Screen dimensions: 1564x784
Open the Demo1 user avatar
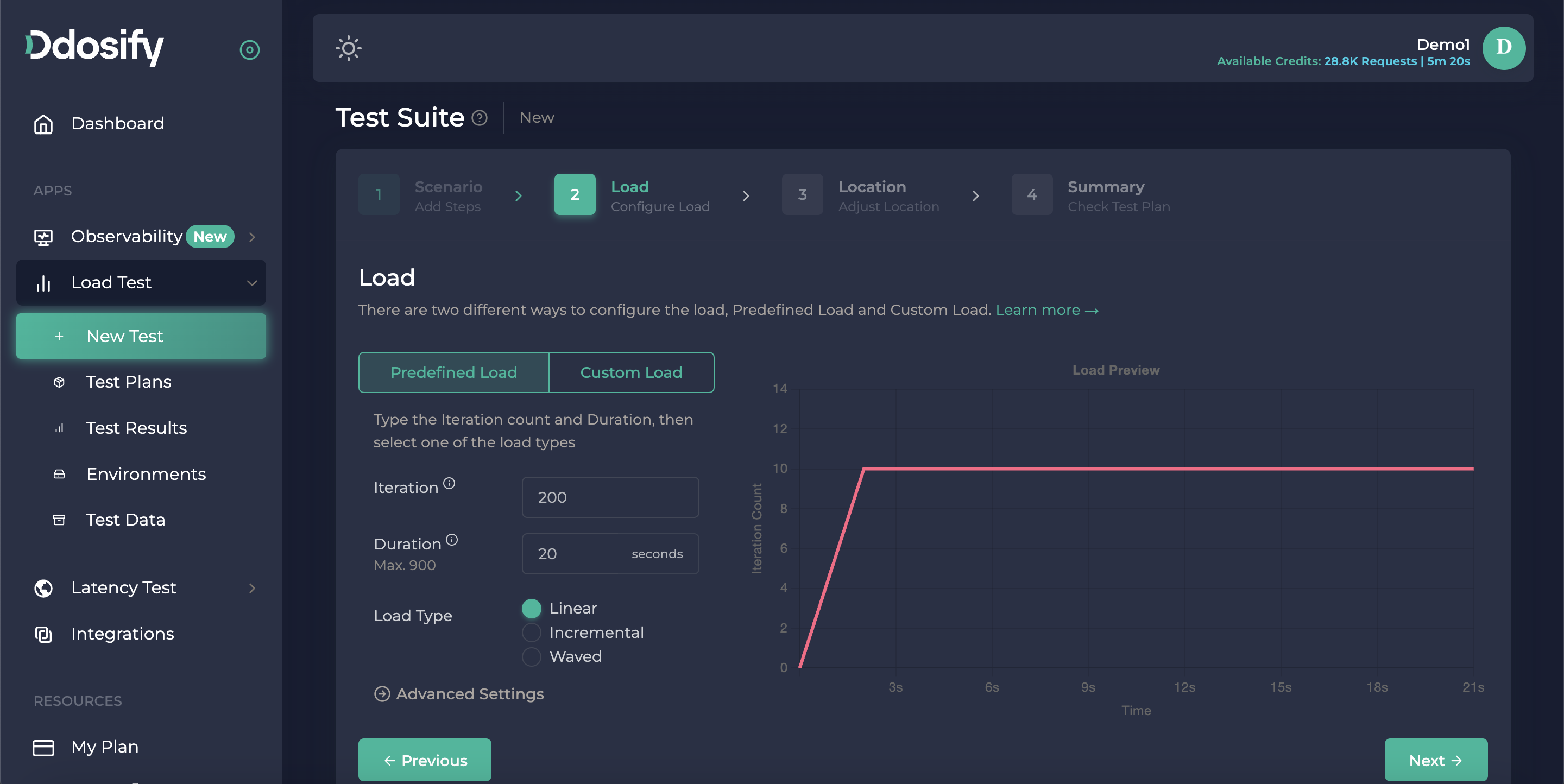point(1503,48)
